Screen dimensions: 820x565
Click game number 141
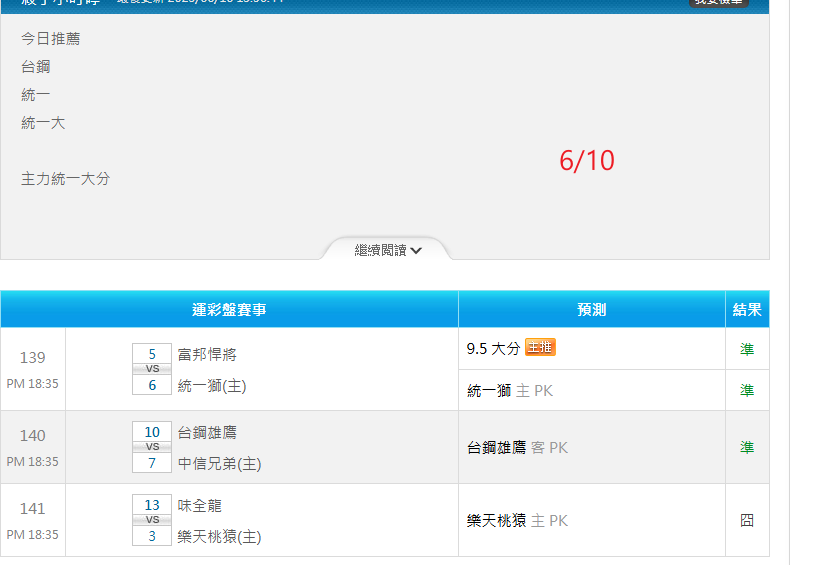tap(32, 508)
